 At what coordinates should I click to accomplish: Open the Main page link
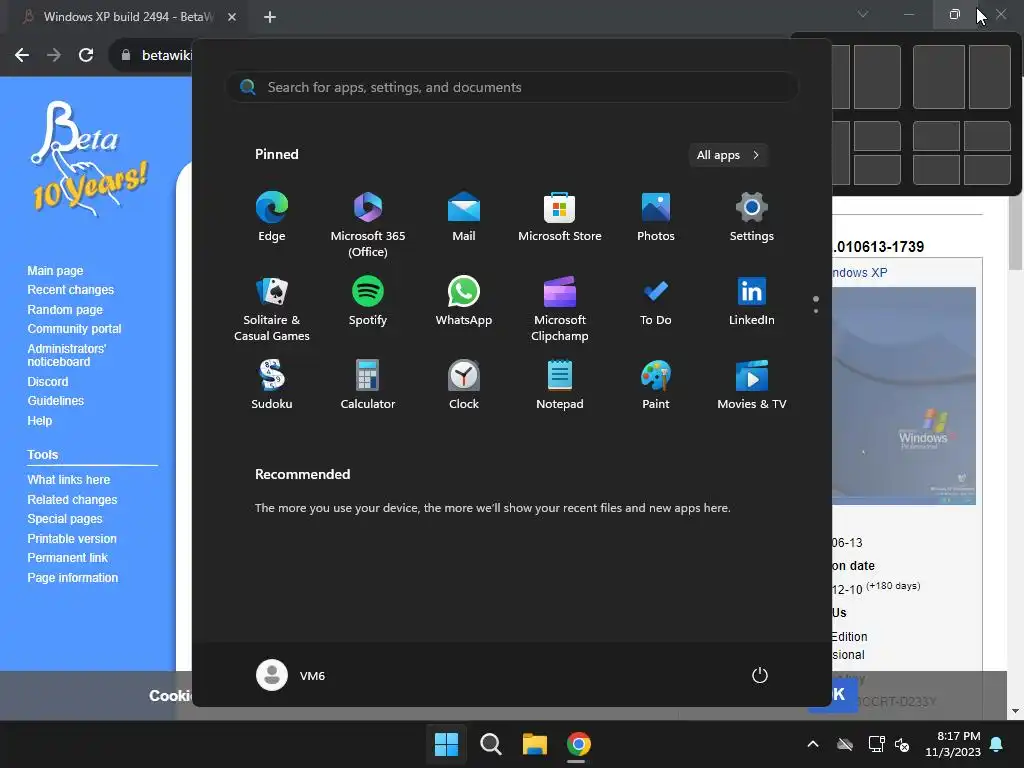point(55,270)
